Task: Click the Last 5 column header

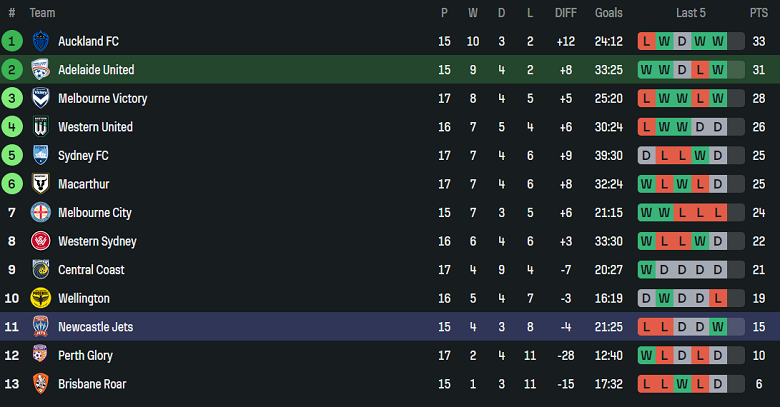Action: (690, 13)
